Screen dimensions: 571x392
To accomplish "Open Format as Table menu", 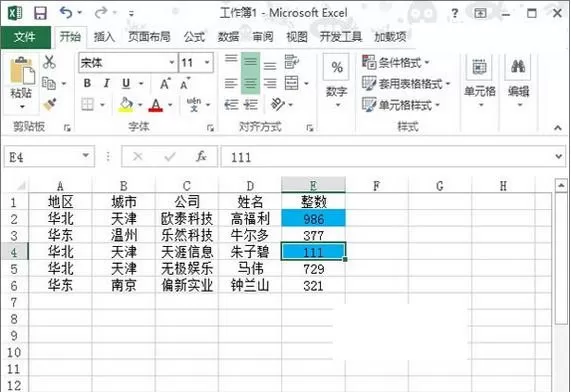I will pos(406,84).
